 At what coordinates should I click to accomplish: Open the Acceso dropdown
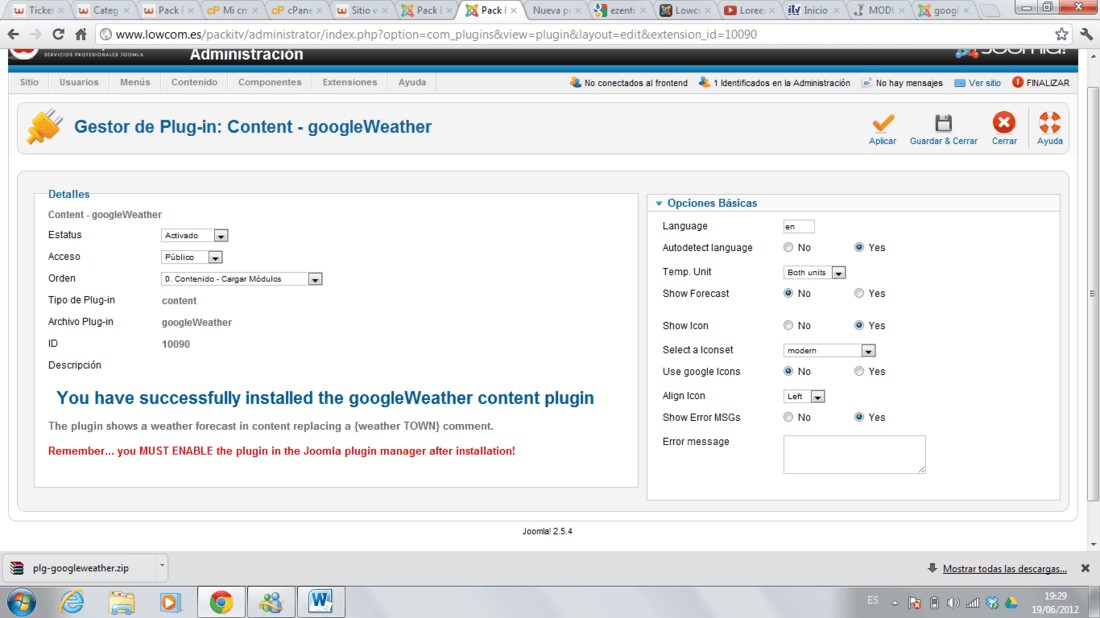coord(192,257)
